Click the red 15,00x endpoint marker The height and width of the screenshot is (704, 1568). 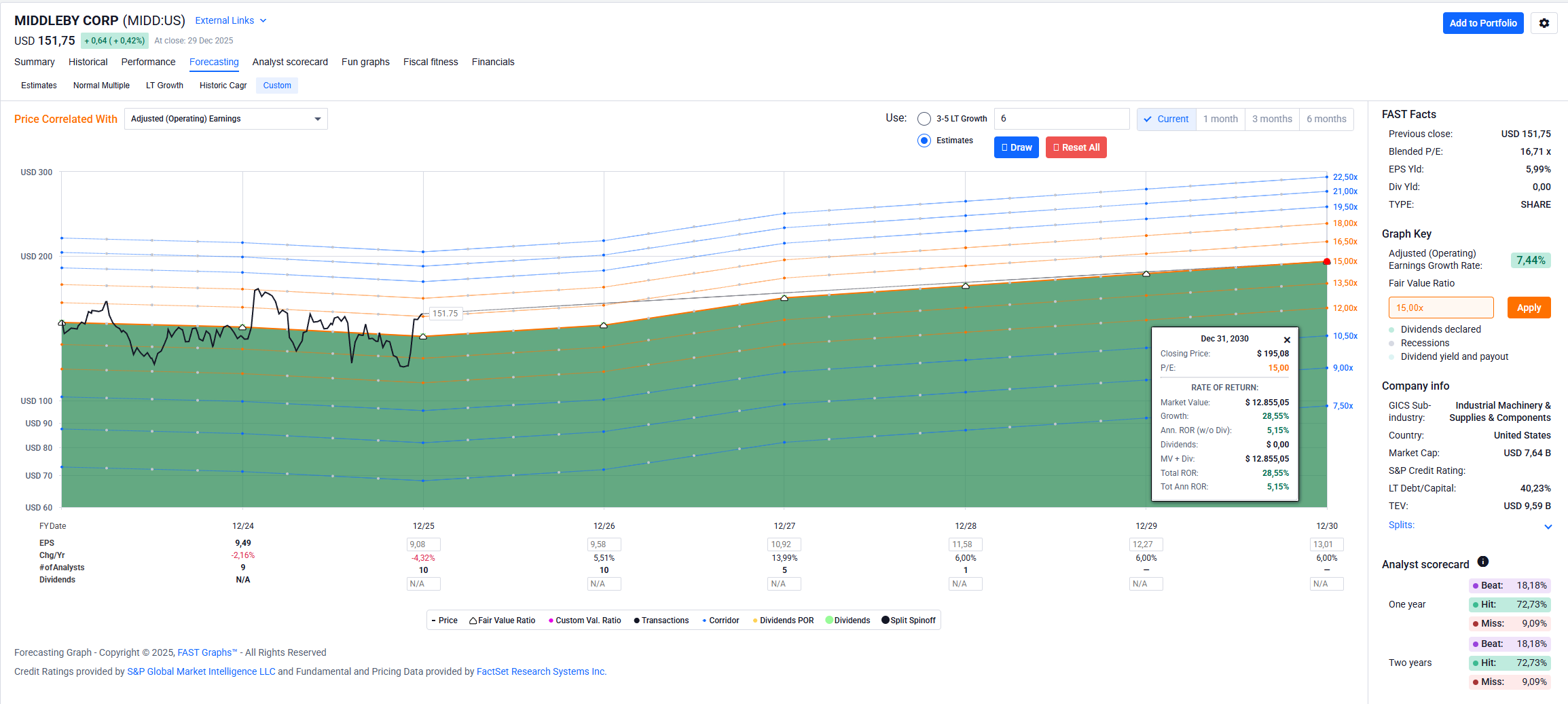pyautogui.click(x=1327, y=261)
